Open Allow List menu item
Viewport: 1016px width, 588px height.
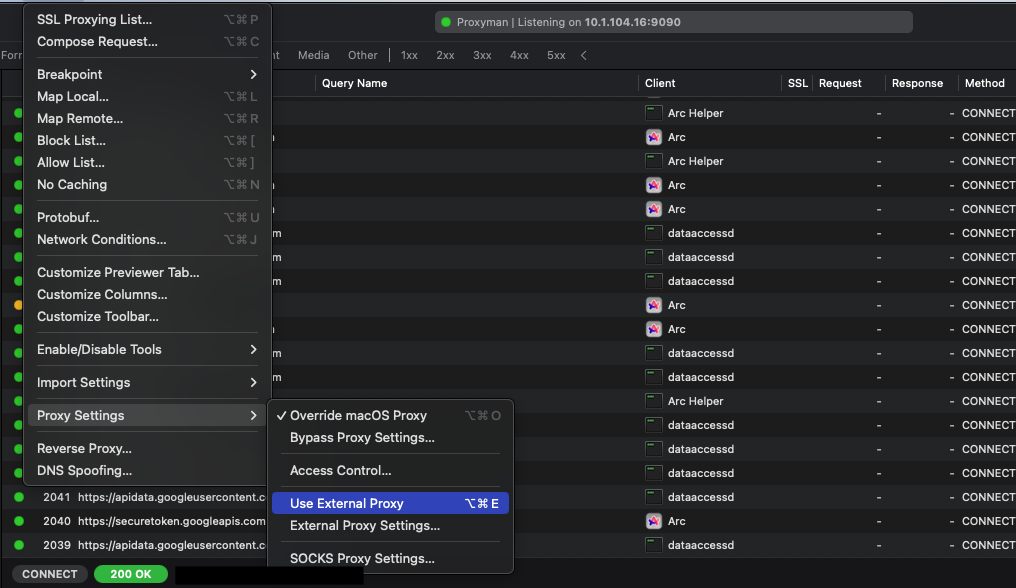147,163
